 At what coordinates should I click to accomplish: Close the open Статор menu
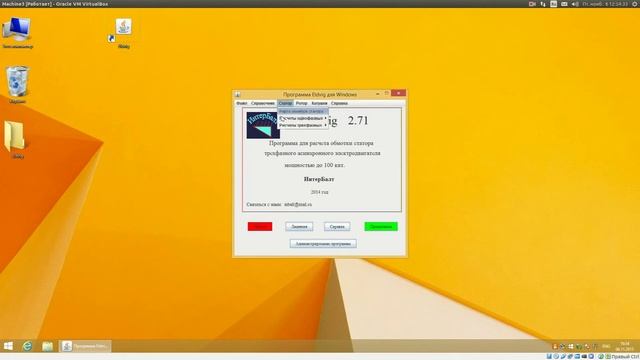[285, 103]
